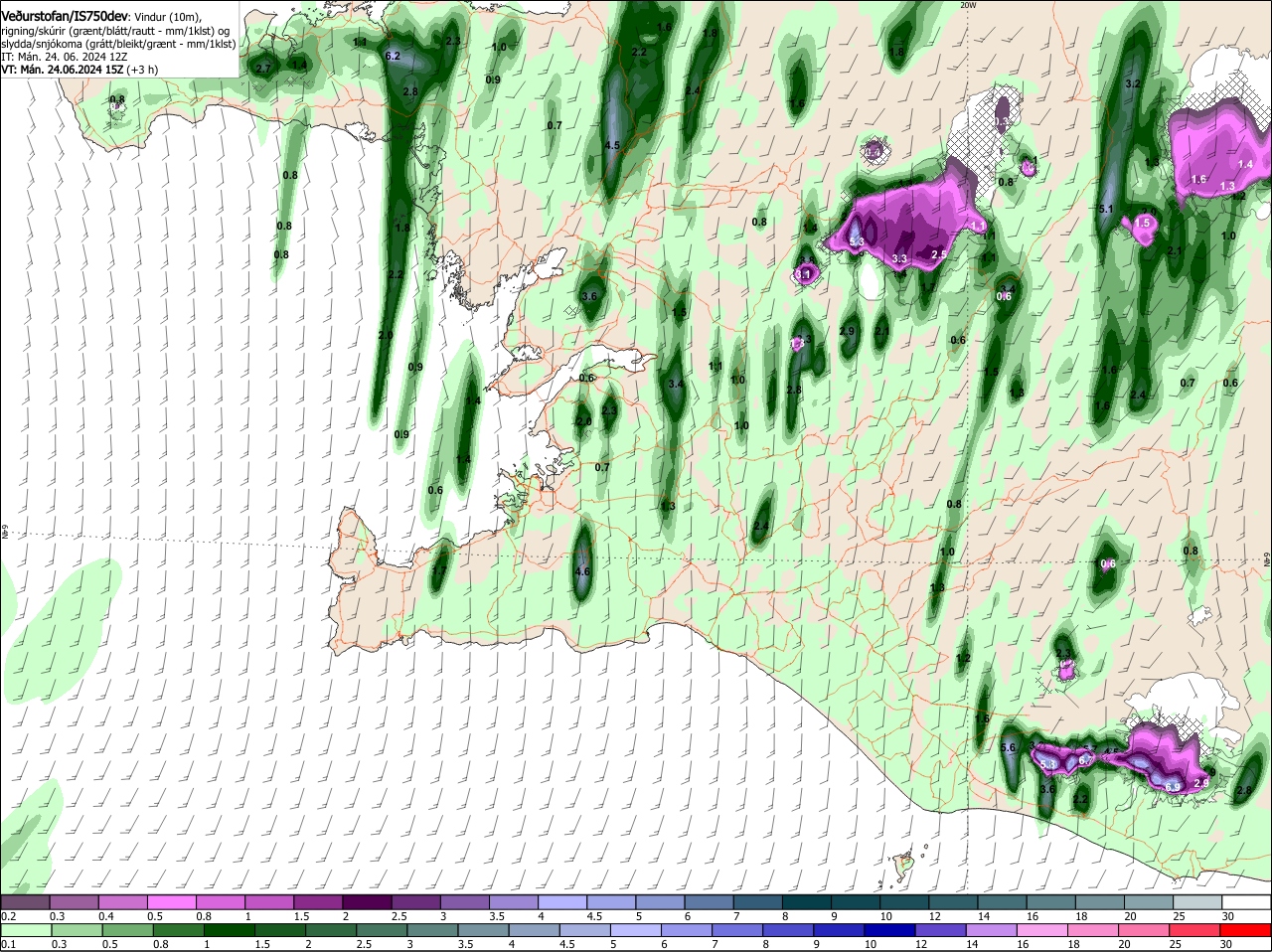Select the 4.6 value on the map

point(582,571)
